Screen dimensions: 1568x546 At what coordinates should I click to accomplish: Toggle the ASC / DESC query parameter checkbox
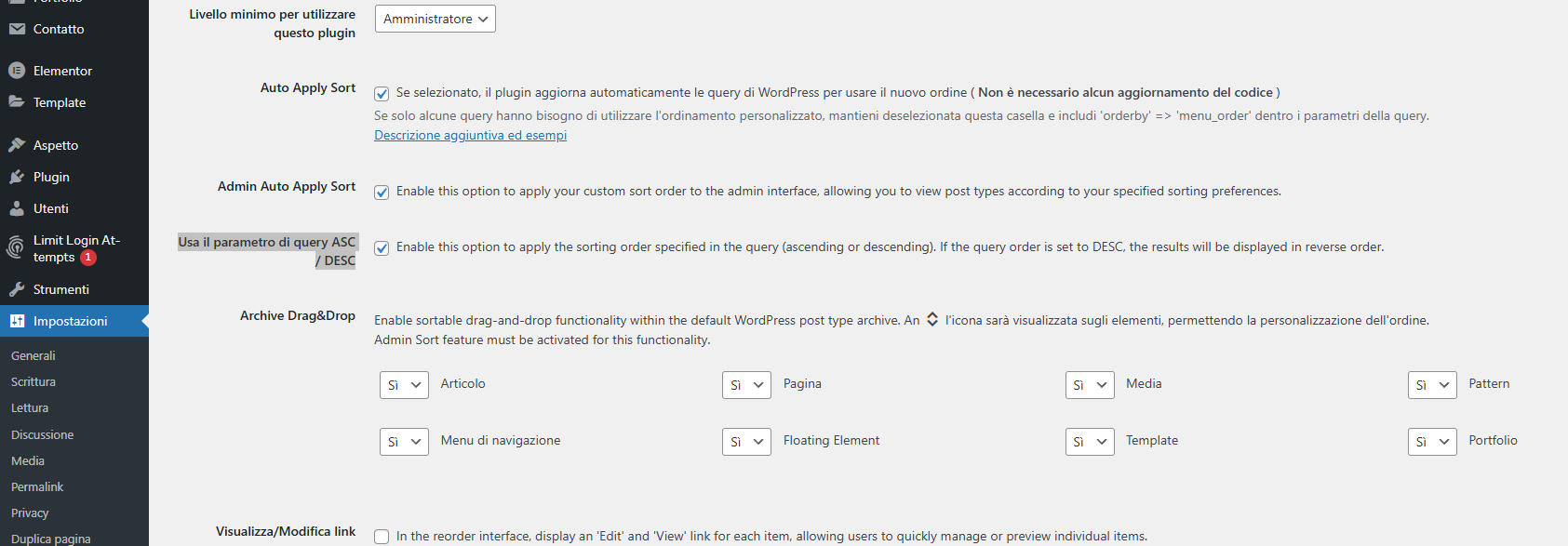[x=382, y=247]
